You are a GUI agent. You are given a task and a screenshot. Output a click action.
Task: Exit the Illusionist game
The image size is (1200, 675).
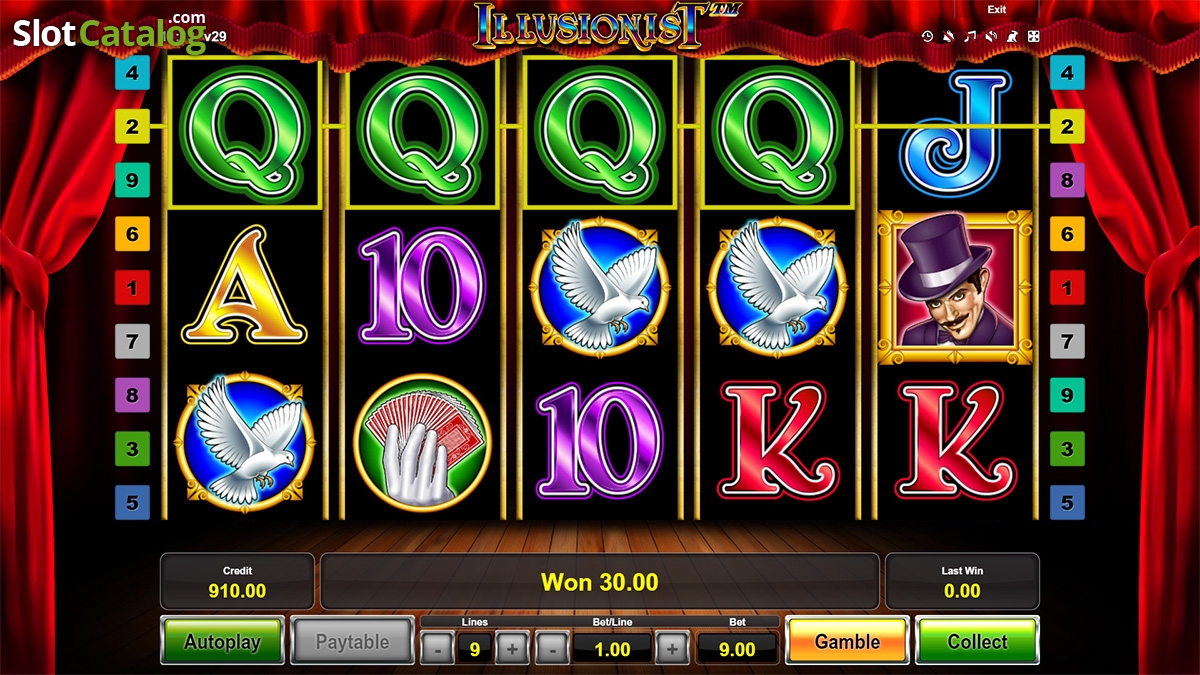(997, 9)
